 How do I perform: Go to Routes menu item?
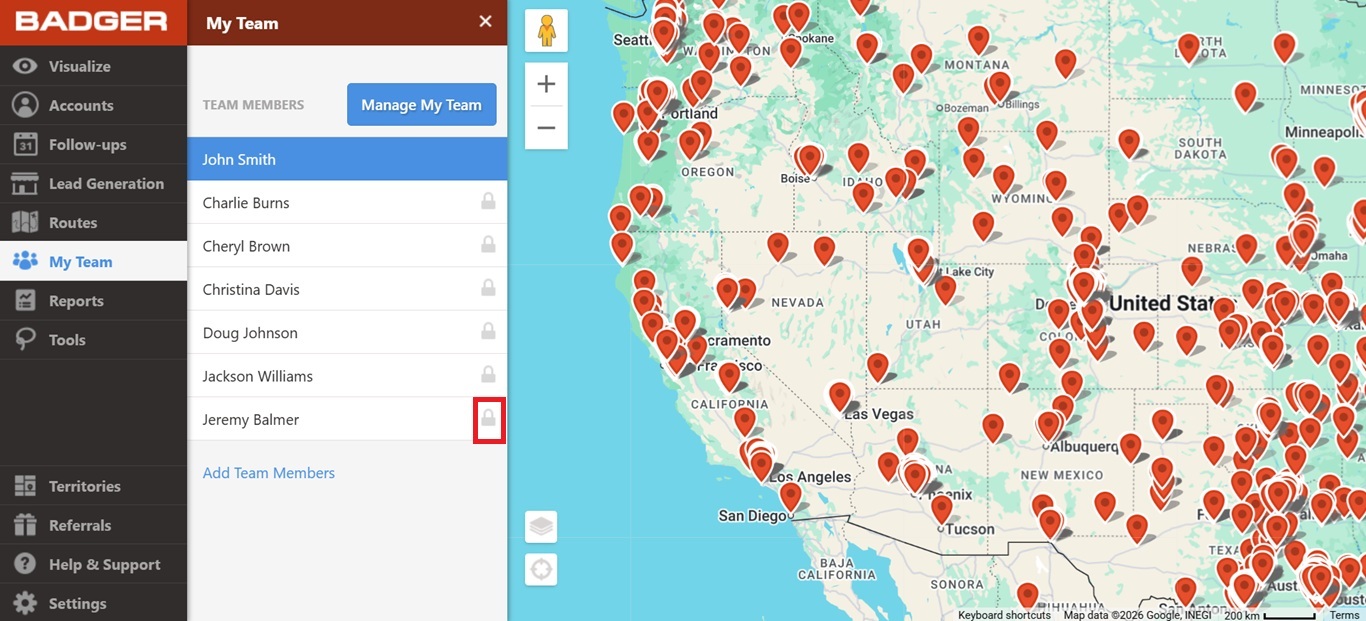(x=93, y=222)
